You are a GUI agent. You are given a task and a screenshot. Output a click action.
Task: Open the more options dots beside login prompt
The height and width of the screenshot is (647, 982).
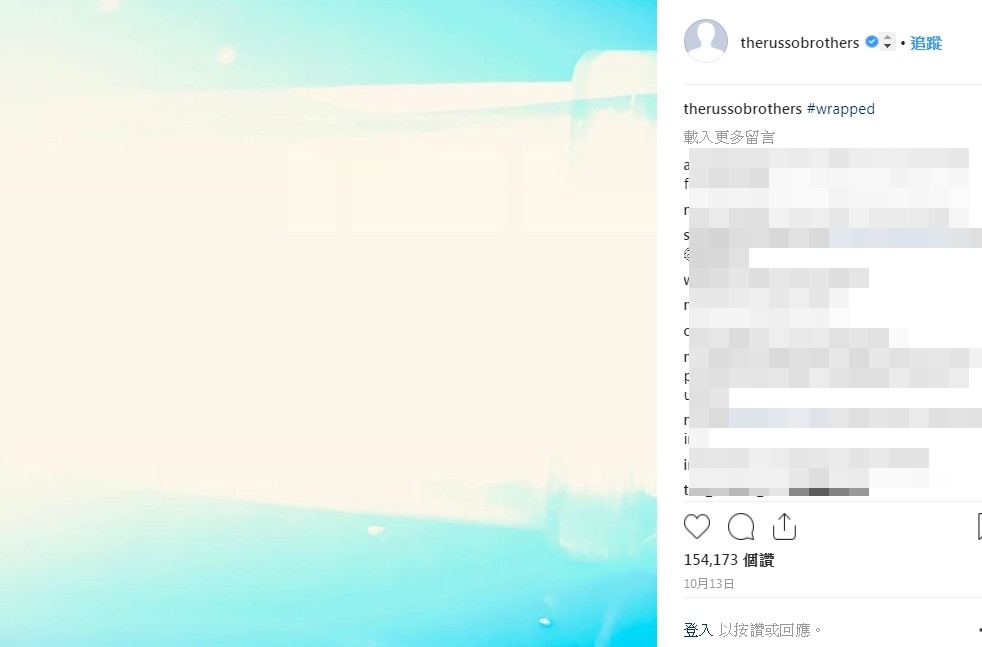(979, 630)
